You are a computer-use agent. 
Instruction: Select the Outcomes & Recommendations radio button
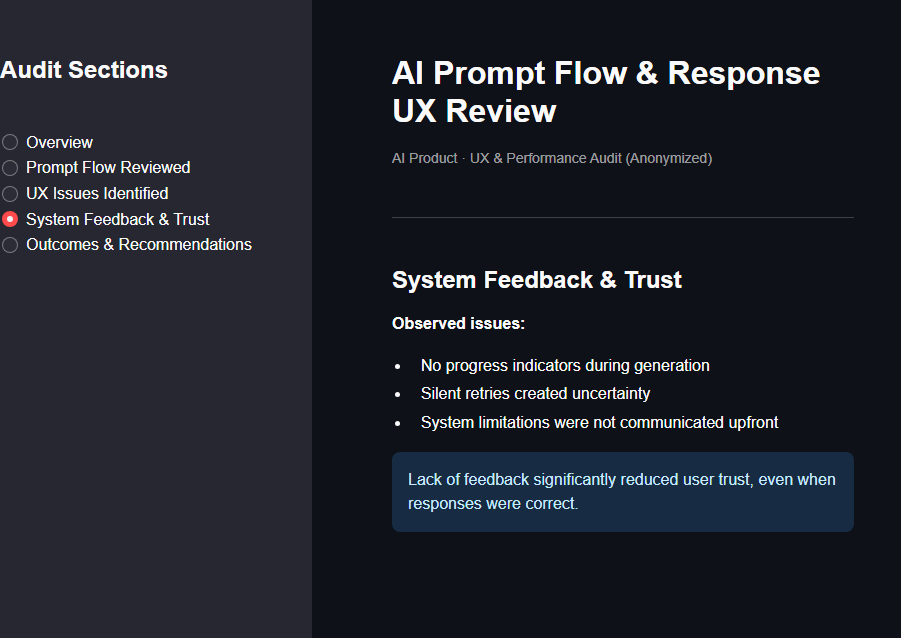pos(10,245)
